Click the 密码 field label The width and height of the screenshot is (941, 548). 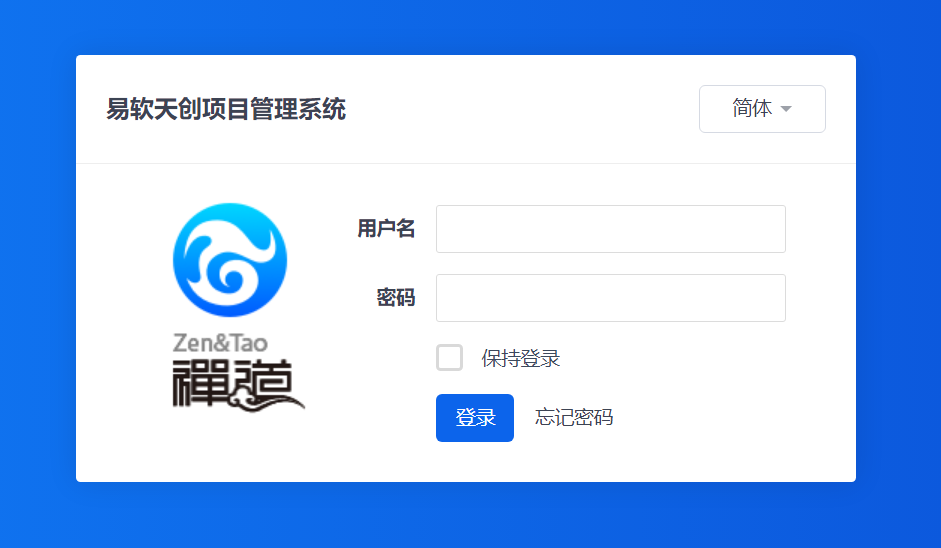pos(395,297)
